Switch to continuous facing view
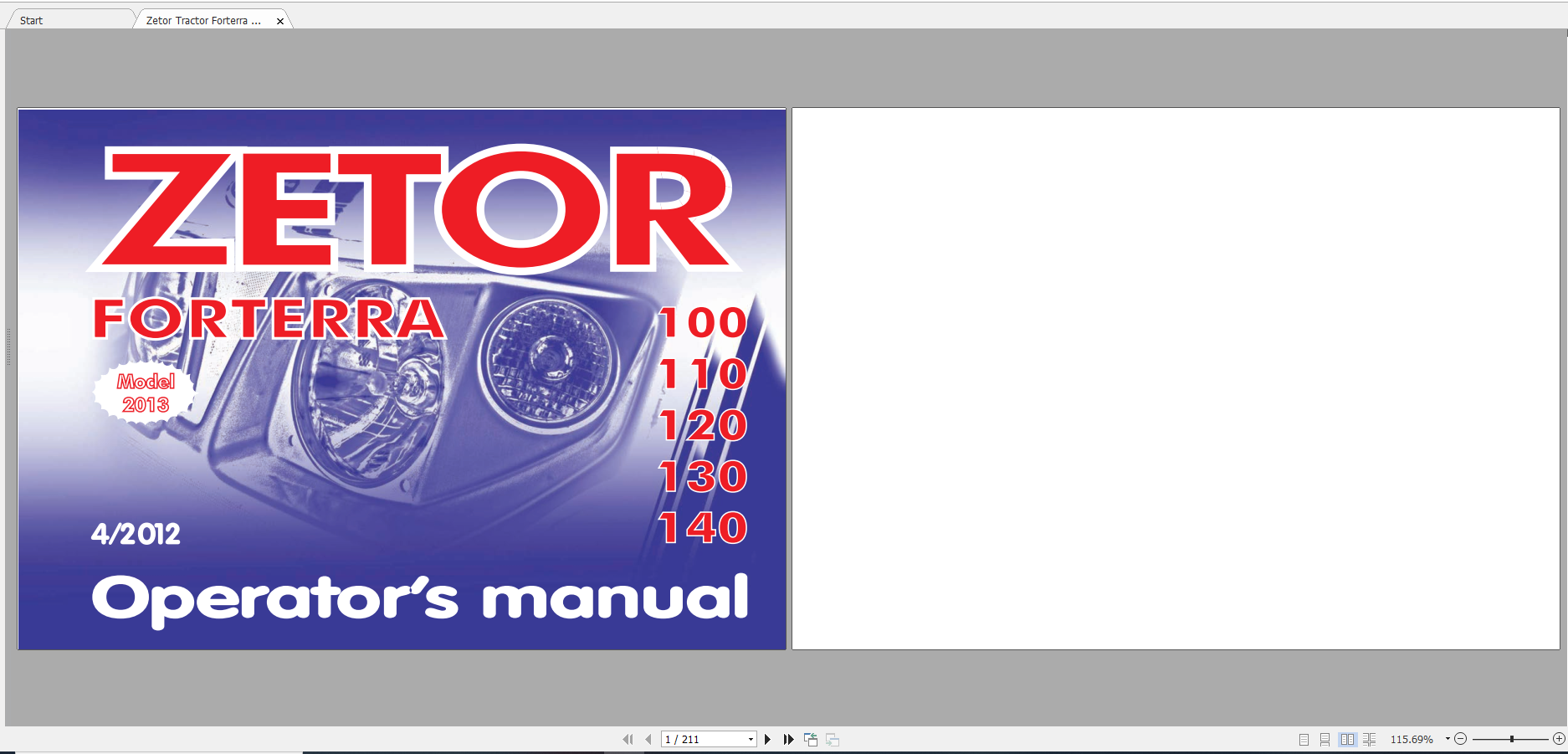Screen dimensions: 1568x754 point(1369,739)
